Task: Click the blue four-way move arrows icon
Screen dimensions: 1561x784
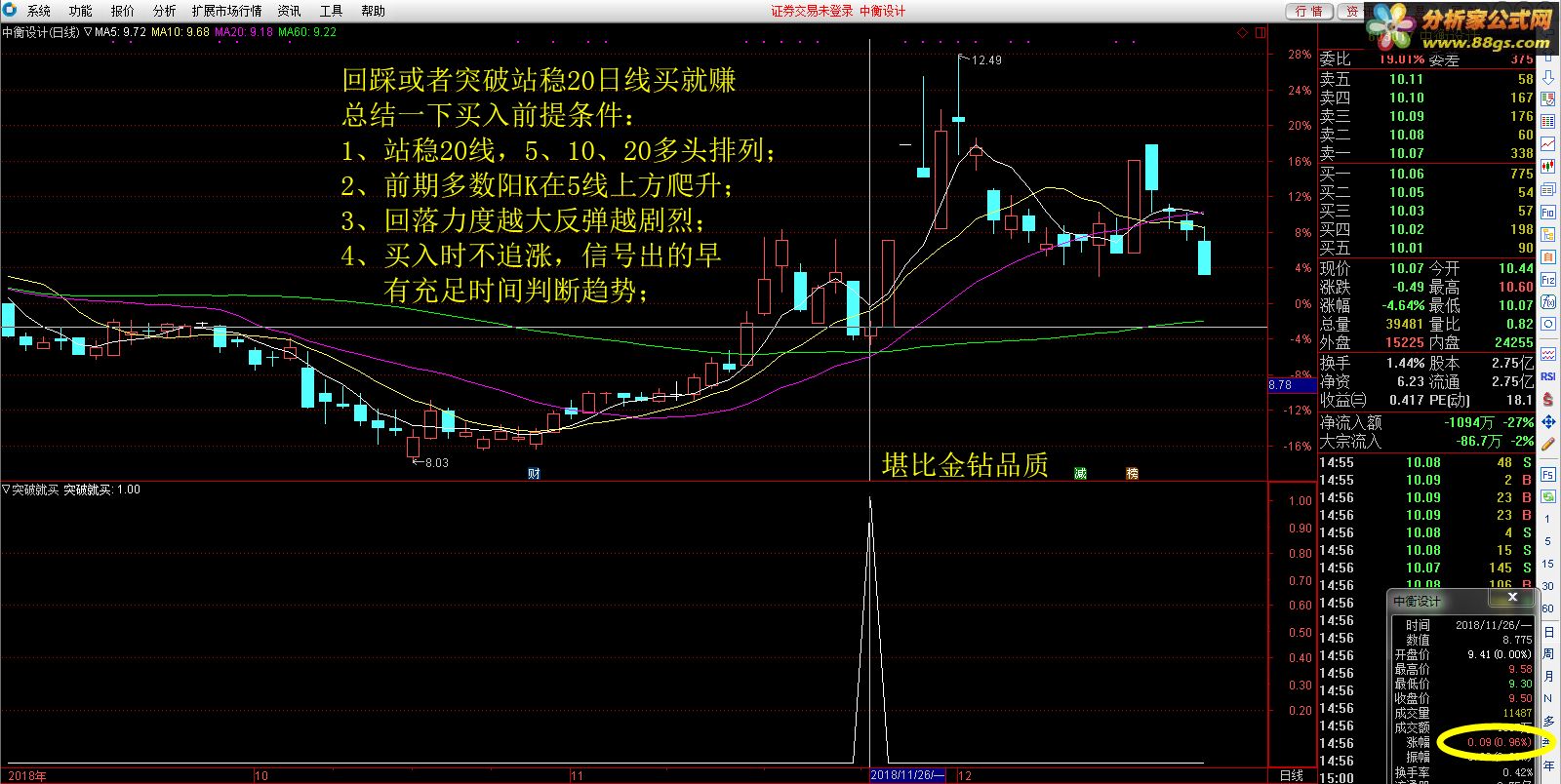Action: (x=1548, y=421)
